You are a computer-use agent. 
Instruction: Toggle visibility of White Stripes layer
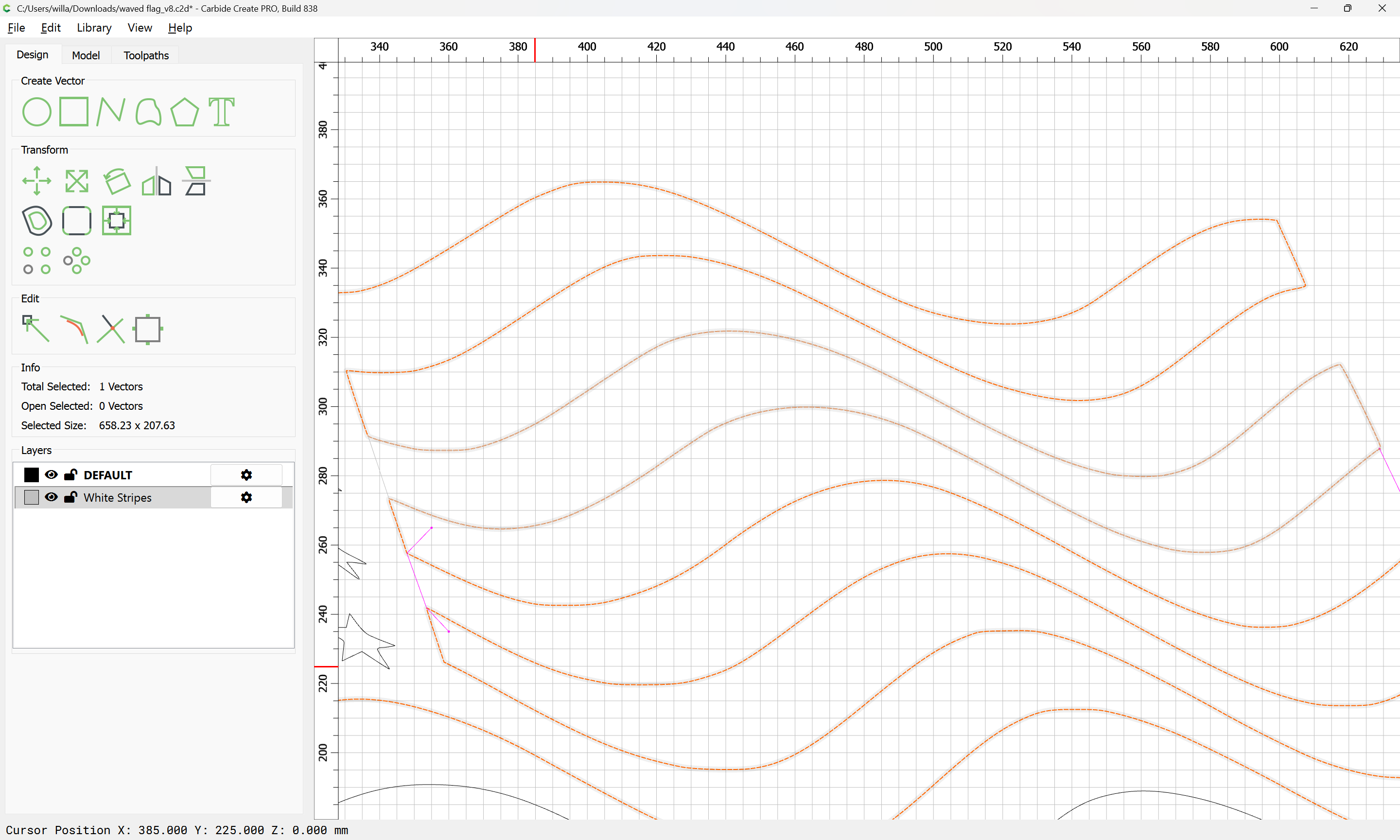(x=51, y=497)
